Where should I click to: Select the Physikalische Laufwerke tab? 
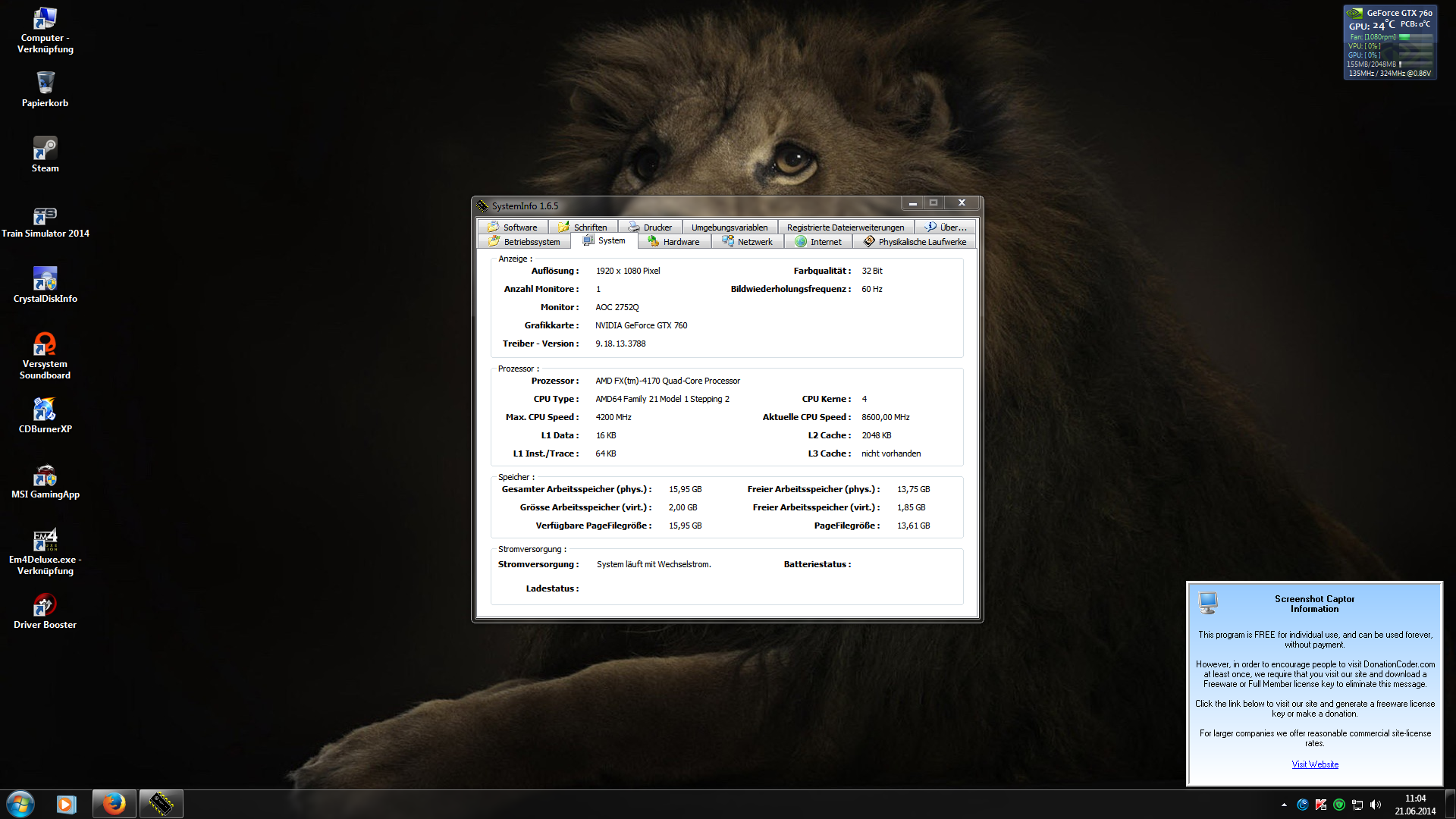coord(914,242)
